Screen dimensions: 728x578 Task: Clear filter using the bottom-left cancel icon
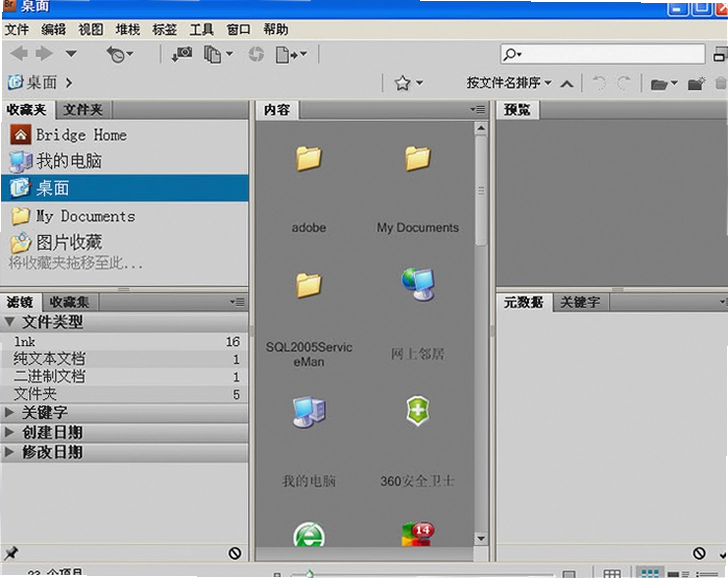[x=234, y=553]
